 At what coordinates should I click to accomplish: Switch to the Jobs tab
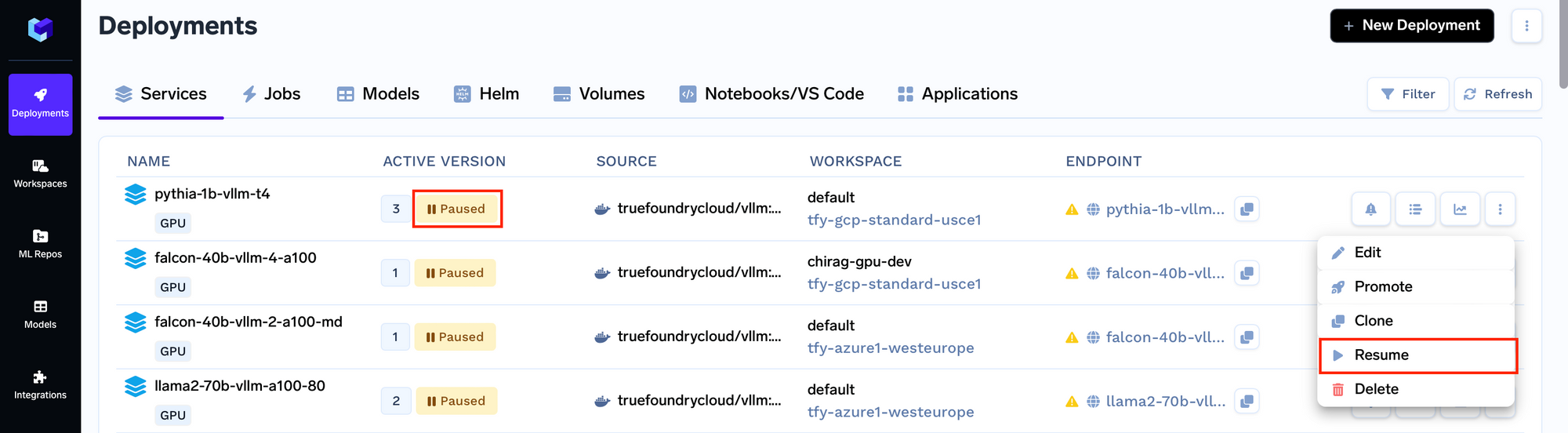(x=271, y=94)
